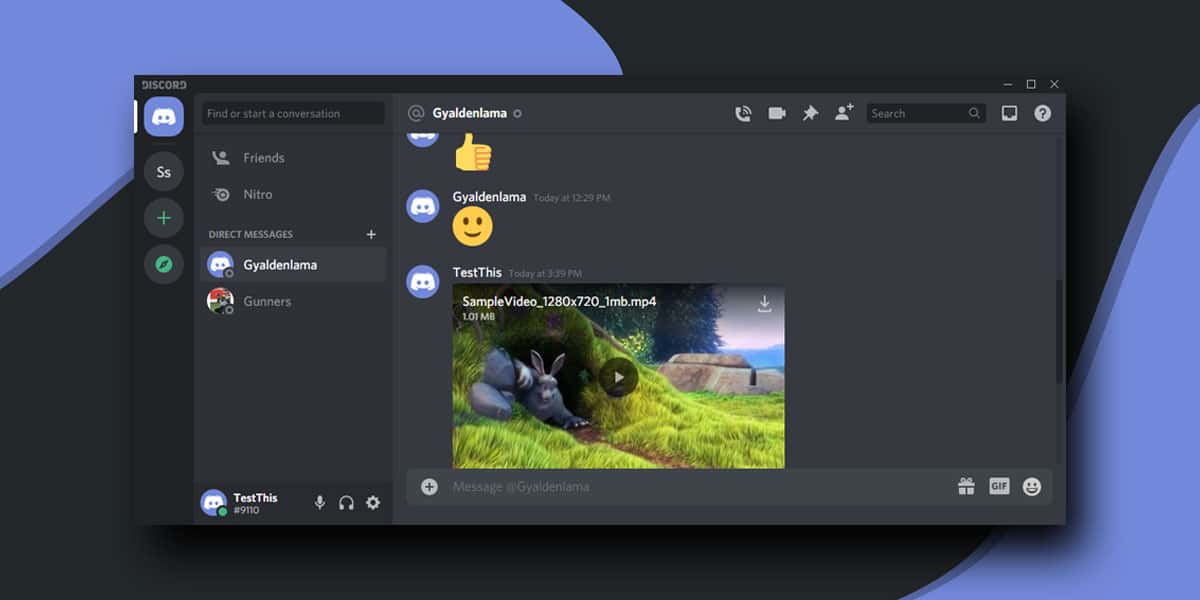1200x600 pixels.
Task: Maximize the Discord window
Action: [x=1031, y=85]
